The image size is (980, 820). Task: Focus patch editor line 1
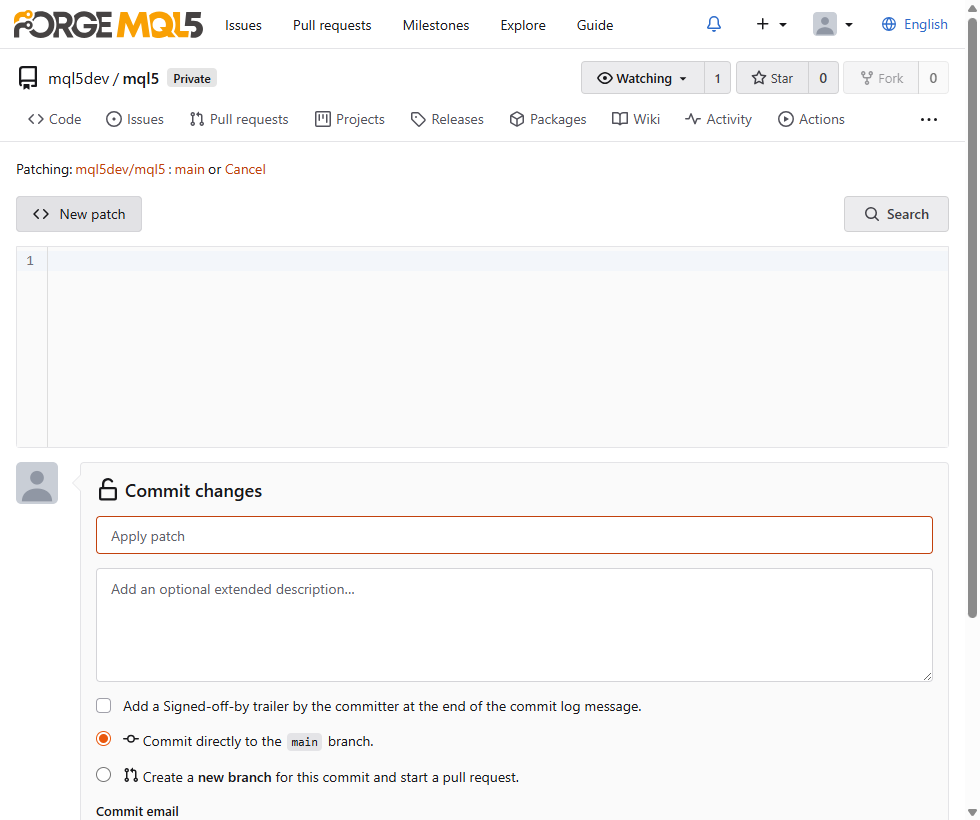coord(498,261)
